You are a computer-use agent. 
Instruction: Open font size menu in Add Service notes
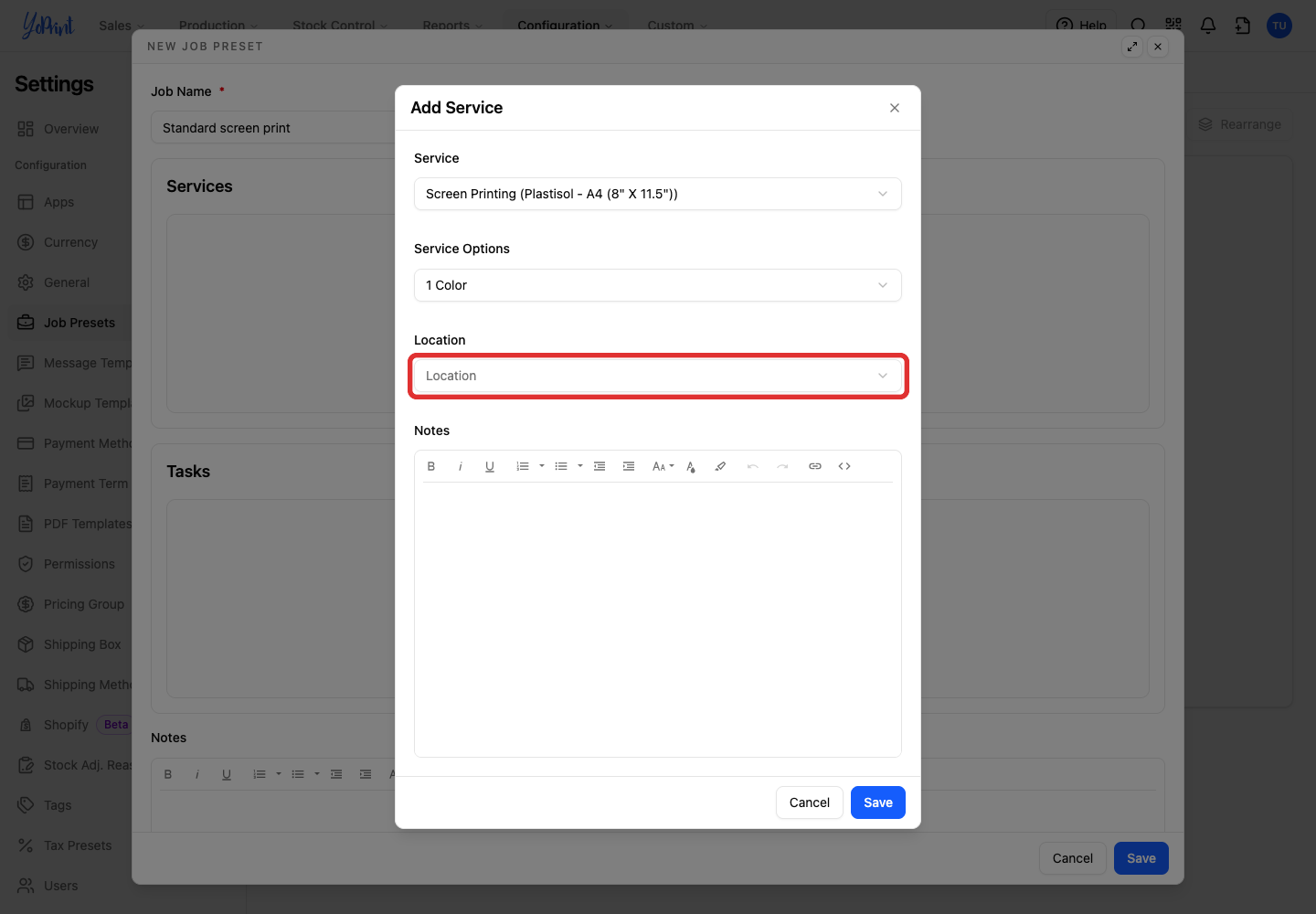click(x=663, y=466)
